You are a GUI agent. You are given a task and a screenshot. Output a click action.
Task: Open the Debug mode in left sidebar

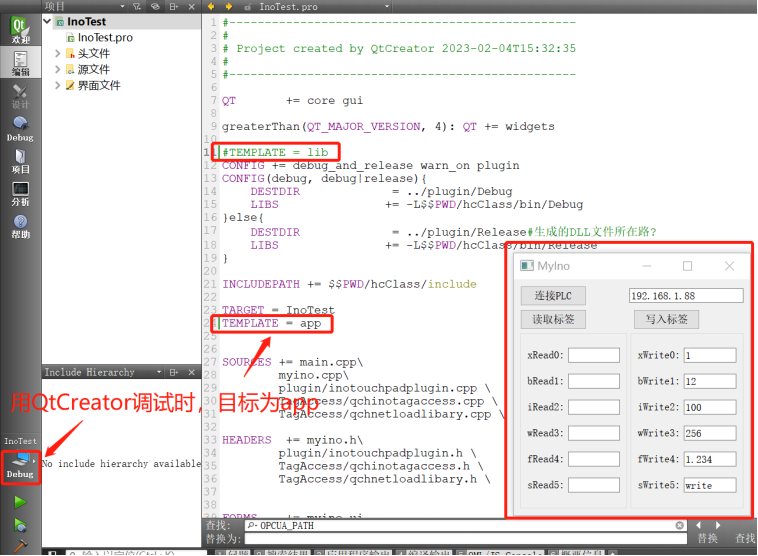click(20, 128)
